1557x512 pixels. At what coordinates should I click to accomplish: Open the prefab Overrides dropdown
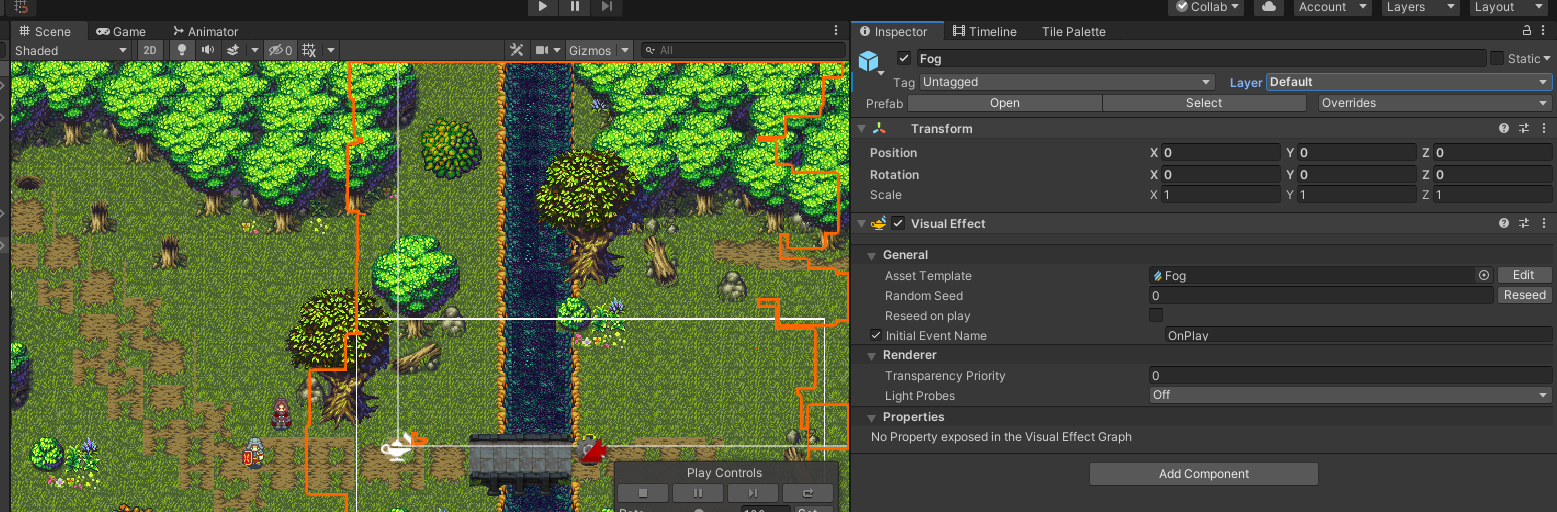(x=1435, y=103)
